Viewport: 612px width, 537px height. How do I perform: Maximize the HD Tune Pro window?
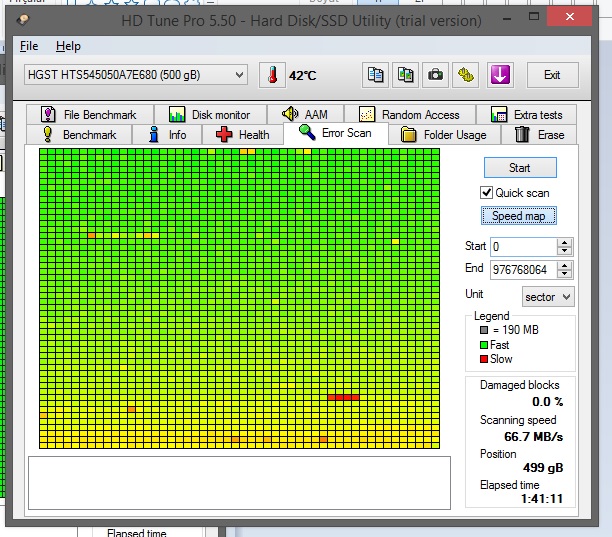[x=534, y=17]
